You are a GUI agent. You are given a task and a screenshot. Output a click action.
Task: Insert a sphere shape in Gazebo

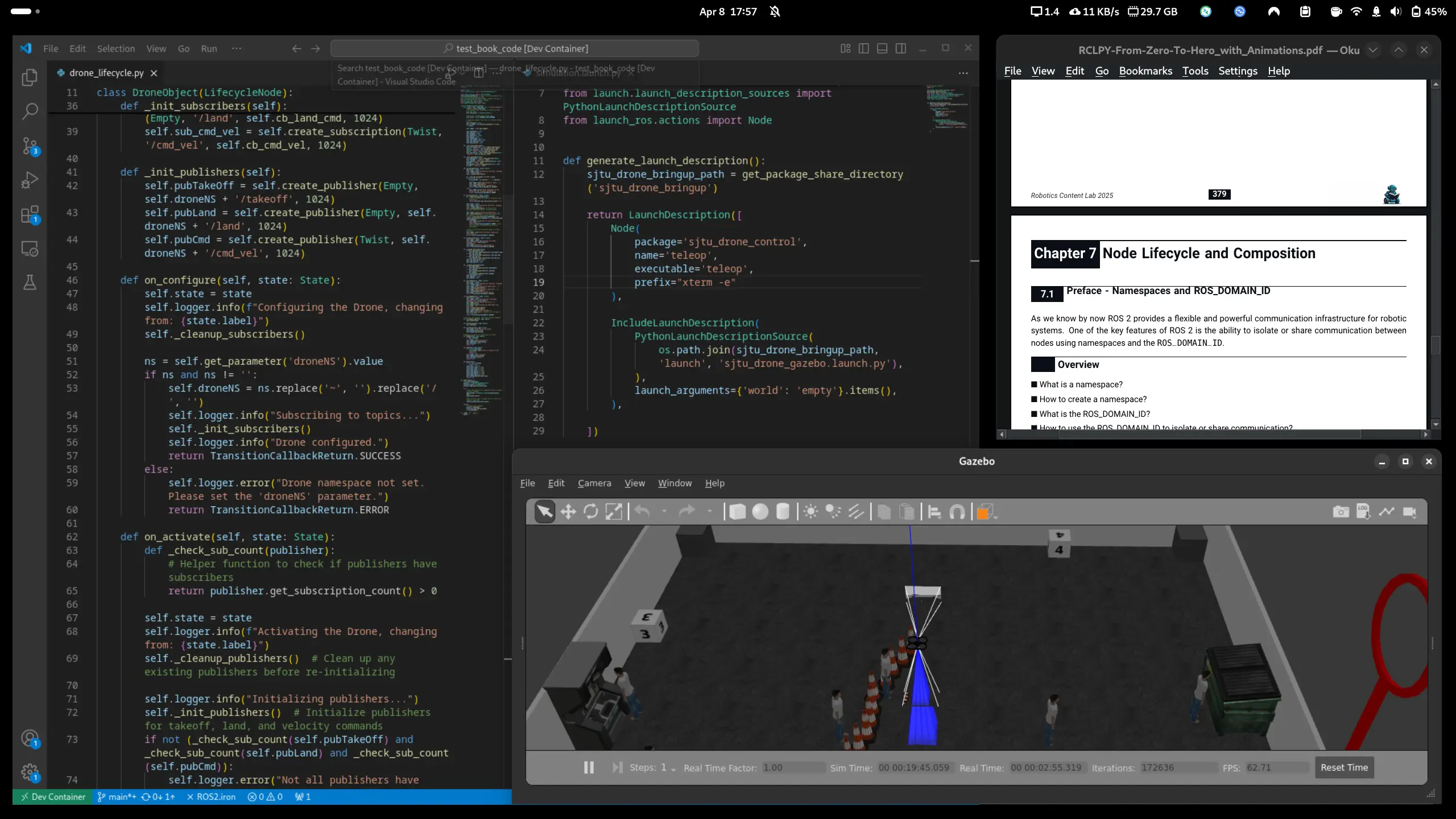click(x=760, y=512)
